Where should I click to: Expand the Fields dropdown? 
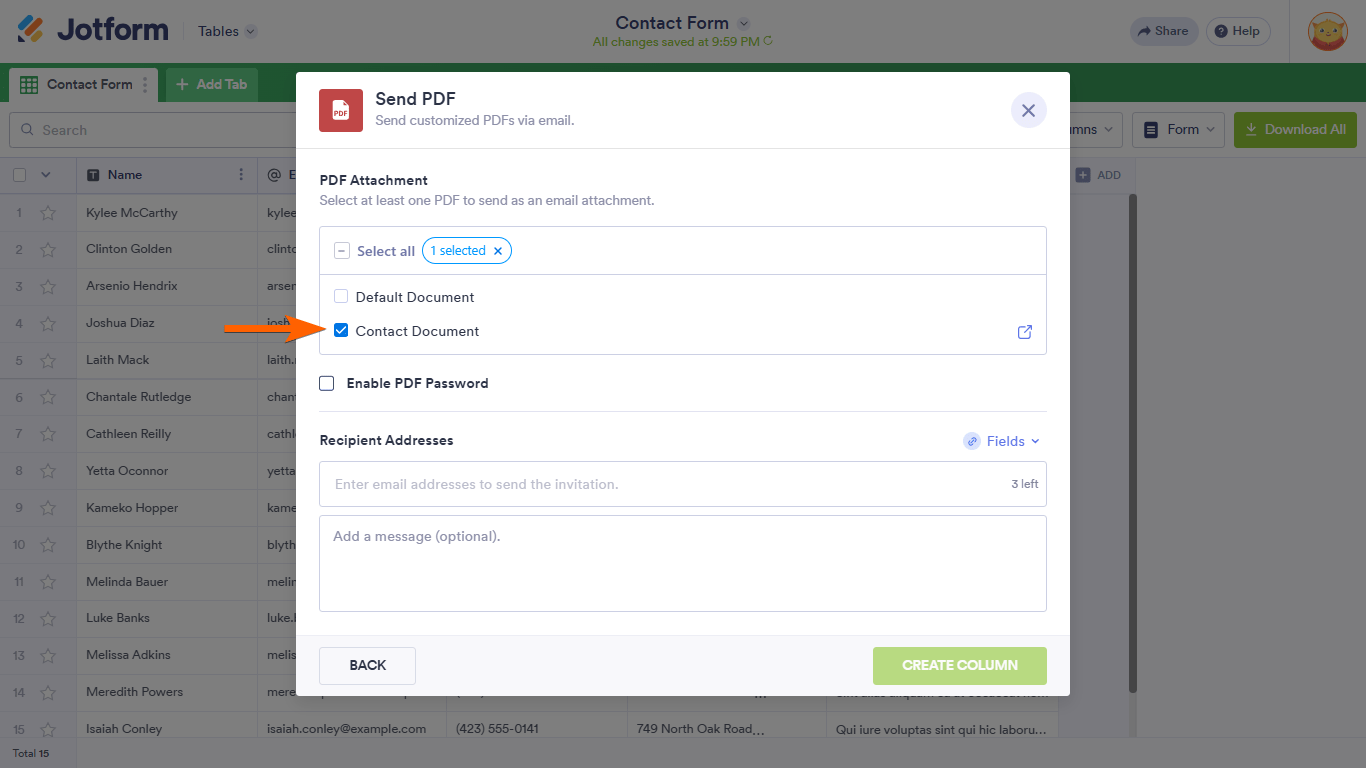coord(1003,441)
